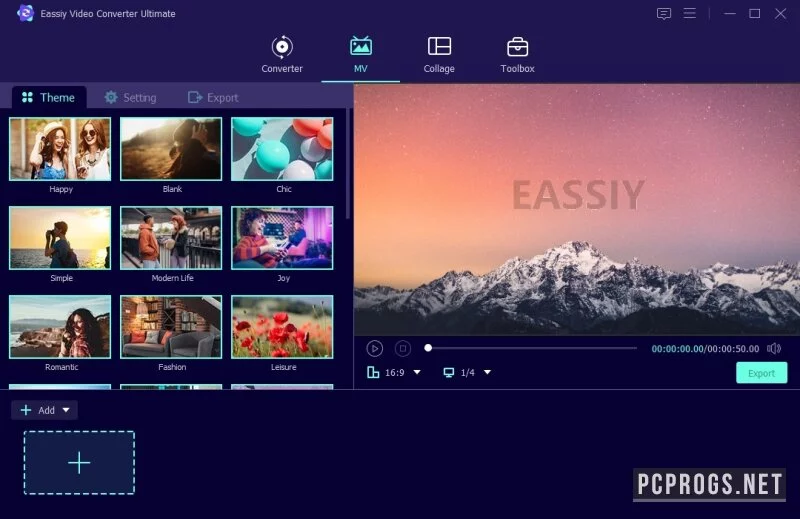Choose the Fashion theme thumbnail

171,327
